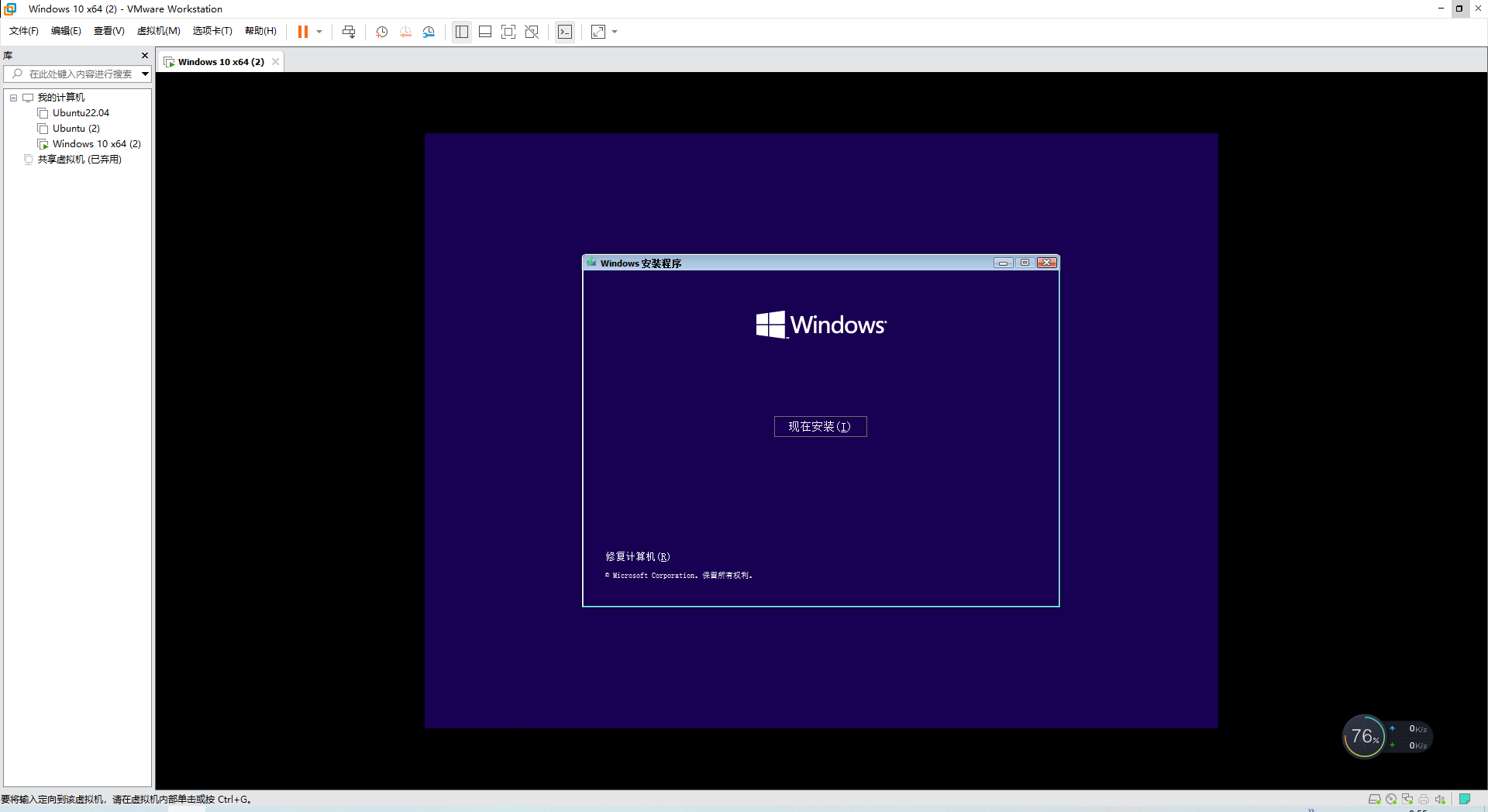This screenshot has height=812, width=1488.
Task: Click the 76% memory usage floating widget
Action: point(1364,737)
